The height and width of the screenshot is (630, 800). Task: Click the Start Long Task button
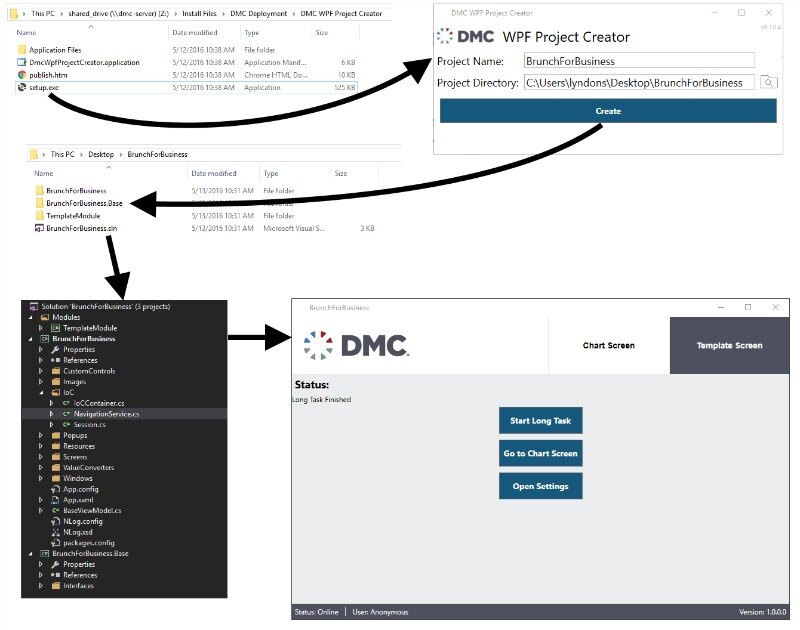[x=540, y=420]
